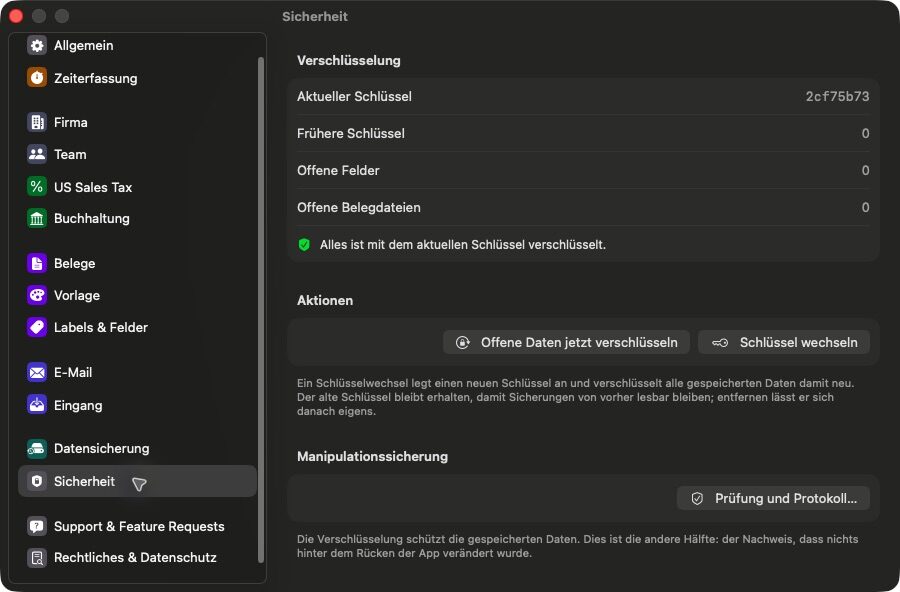900x592 pixels.
Task: Click the US Sales Tax percent icon
Action: tap(37, 187)
